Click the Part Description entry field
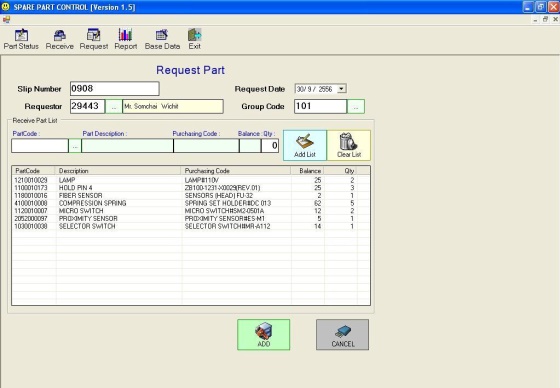 click(x=128, y=146)
